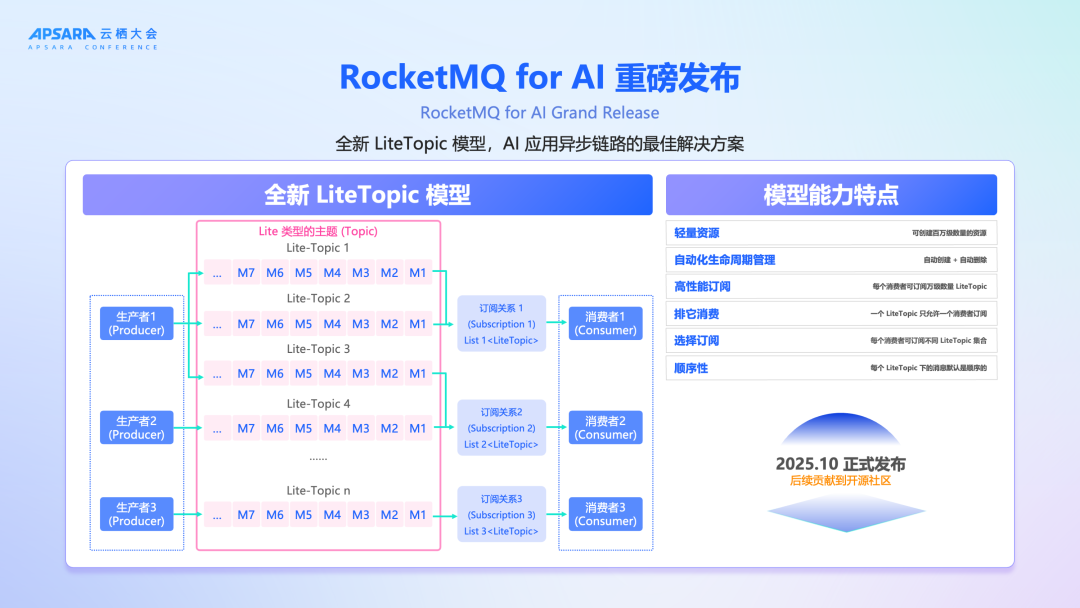The width and height of the screenshot is (1080, 608).
Task: Click the APSARA 云栖大会 logo
Action: 95,35
